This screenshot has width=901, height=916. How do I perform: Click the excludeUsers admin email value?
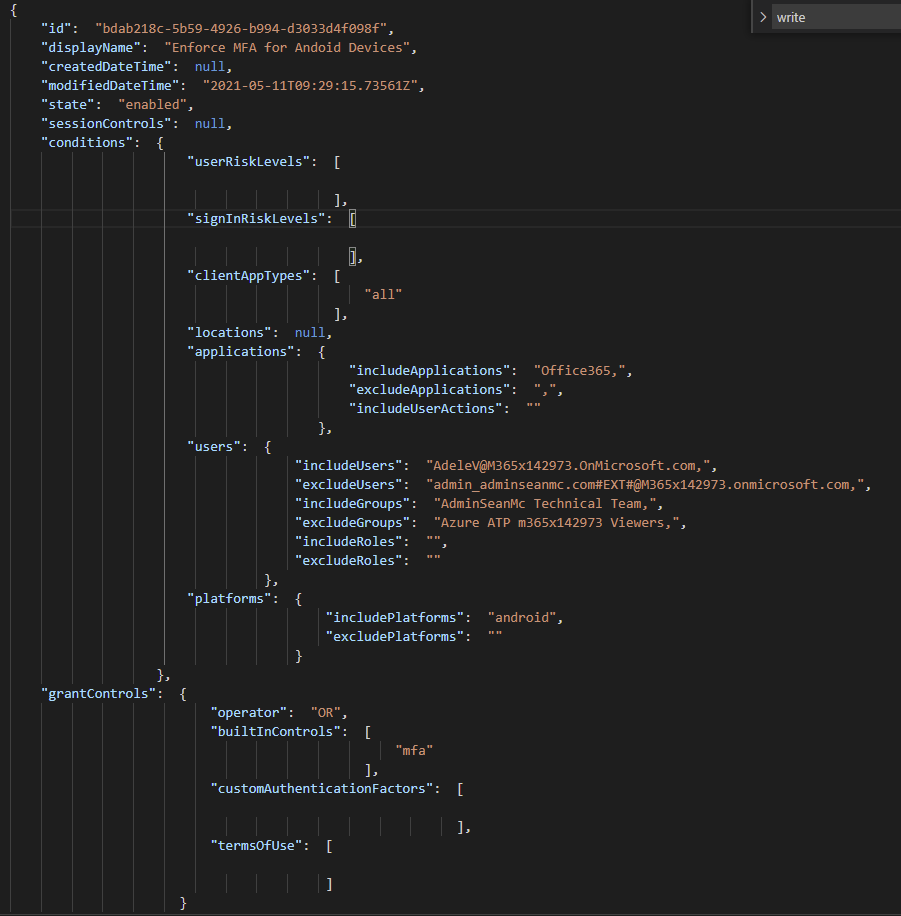[648, 484]
